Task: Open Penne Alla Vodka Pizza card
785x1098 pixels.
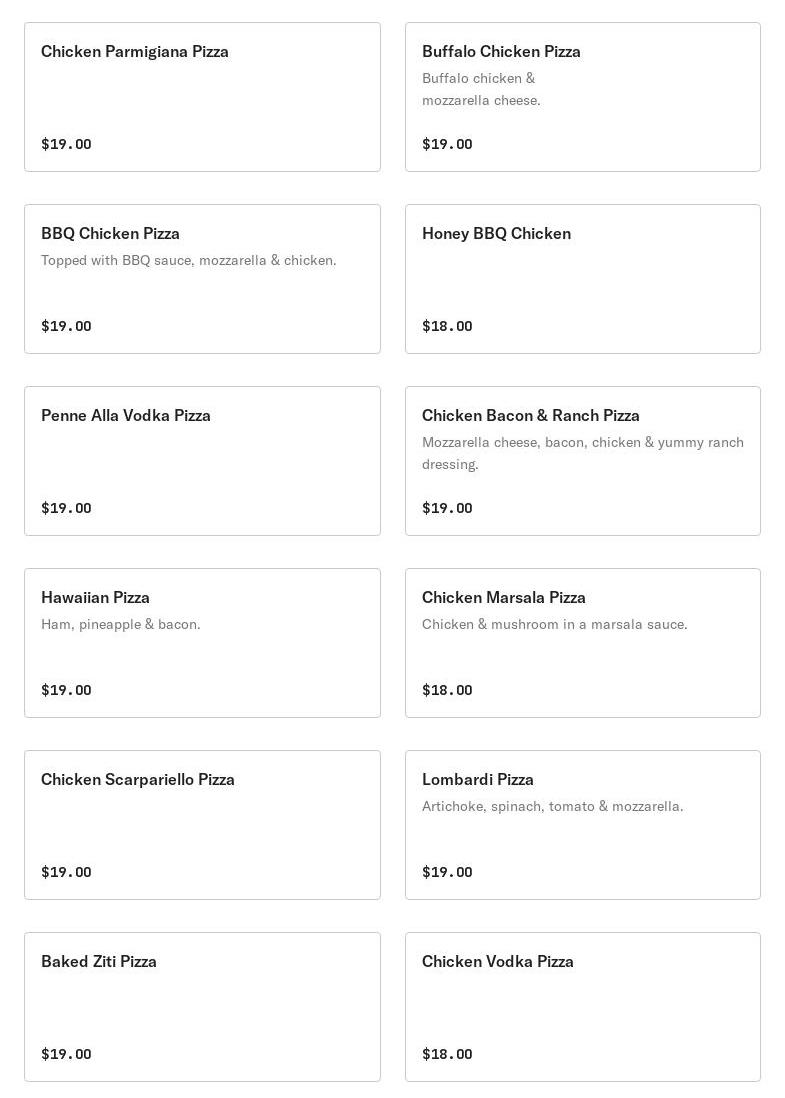Action: pyautogui.click(x=202, y=461)
